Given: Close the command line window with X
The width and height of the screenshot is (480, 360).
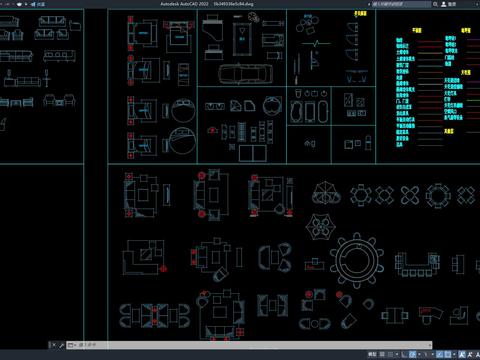Looking at the screenshot, I should pos(53,345).
